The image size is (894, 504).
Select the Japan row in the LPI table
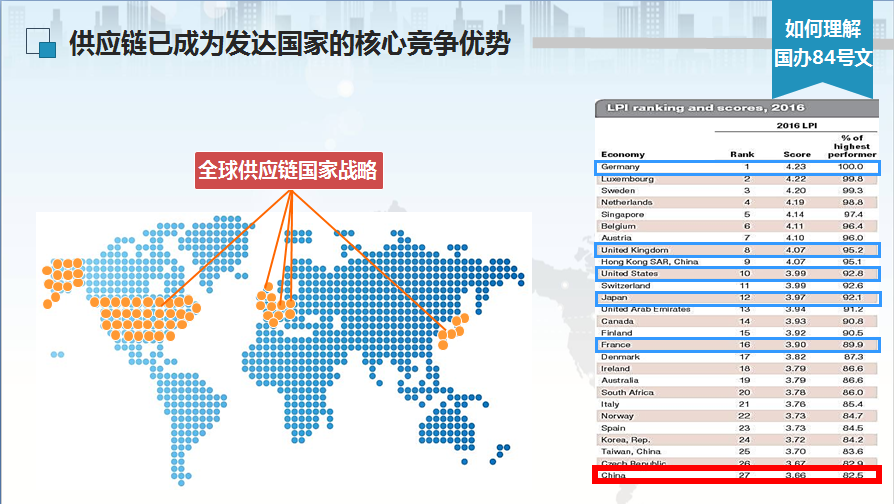click(736, 298)
